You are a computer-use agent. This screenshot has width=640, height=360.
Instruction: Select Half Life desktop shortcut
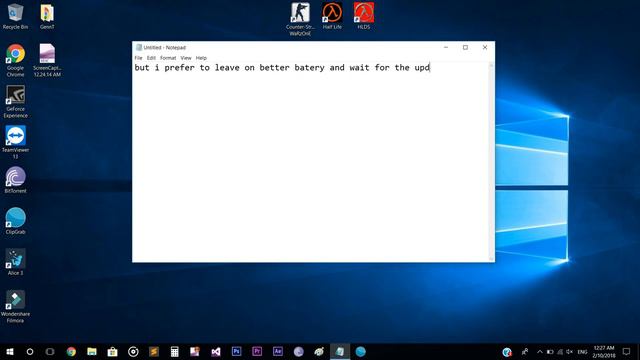[332, 16]
